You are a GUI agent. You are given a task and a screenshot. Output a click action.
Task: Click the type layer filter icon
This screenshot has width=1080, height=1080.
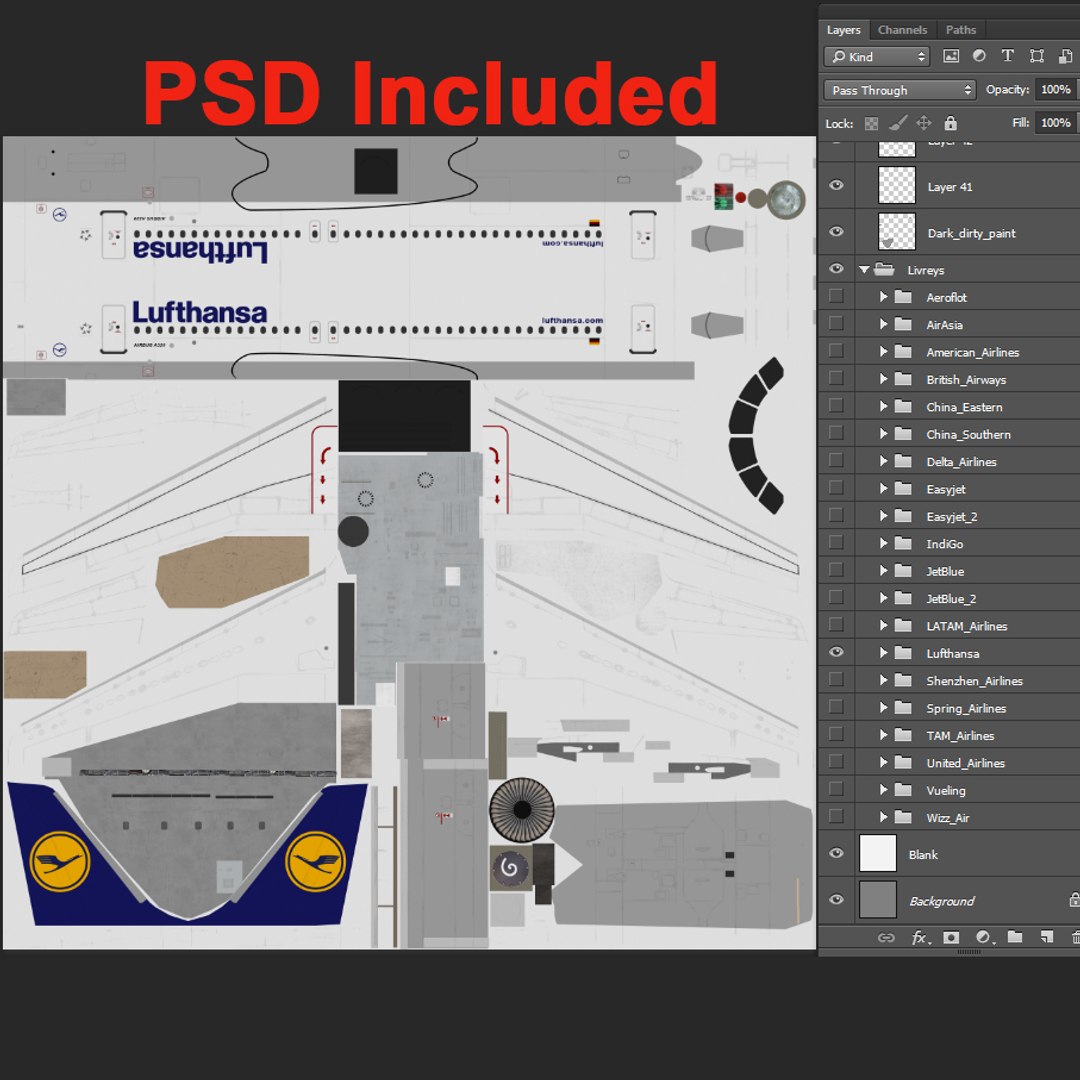tap(1007, 56)
